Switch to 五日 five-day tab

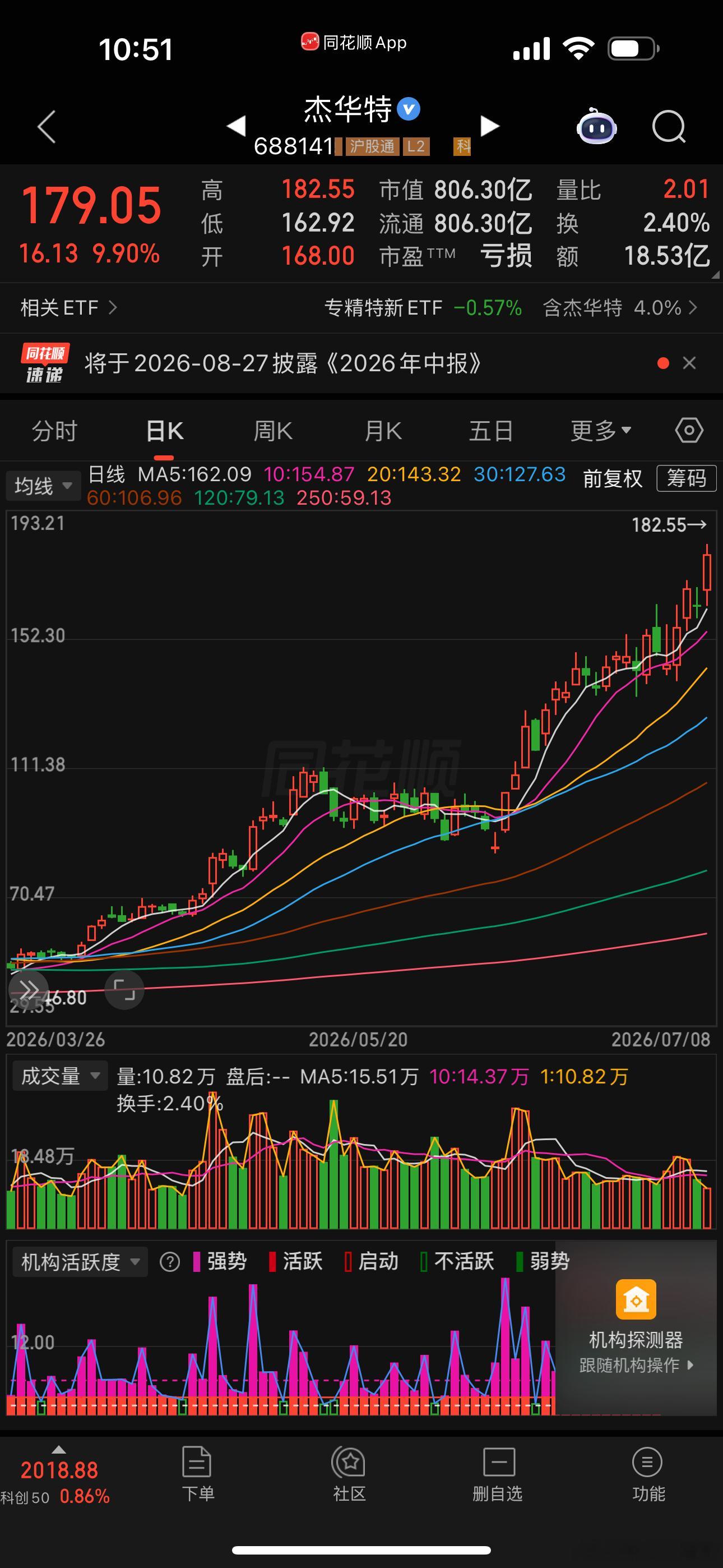(x=490, y=431)
